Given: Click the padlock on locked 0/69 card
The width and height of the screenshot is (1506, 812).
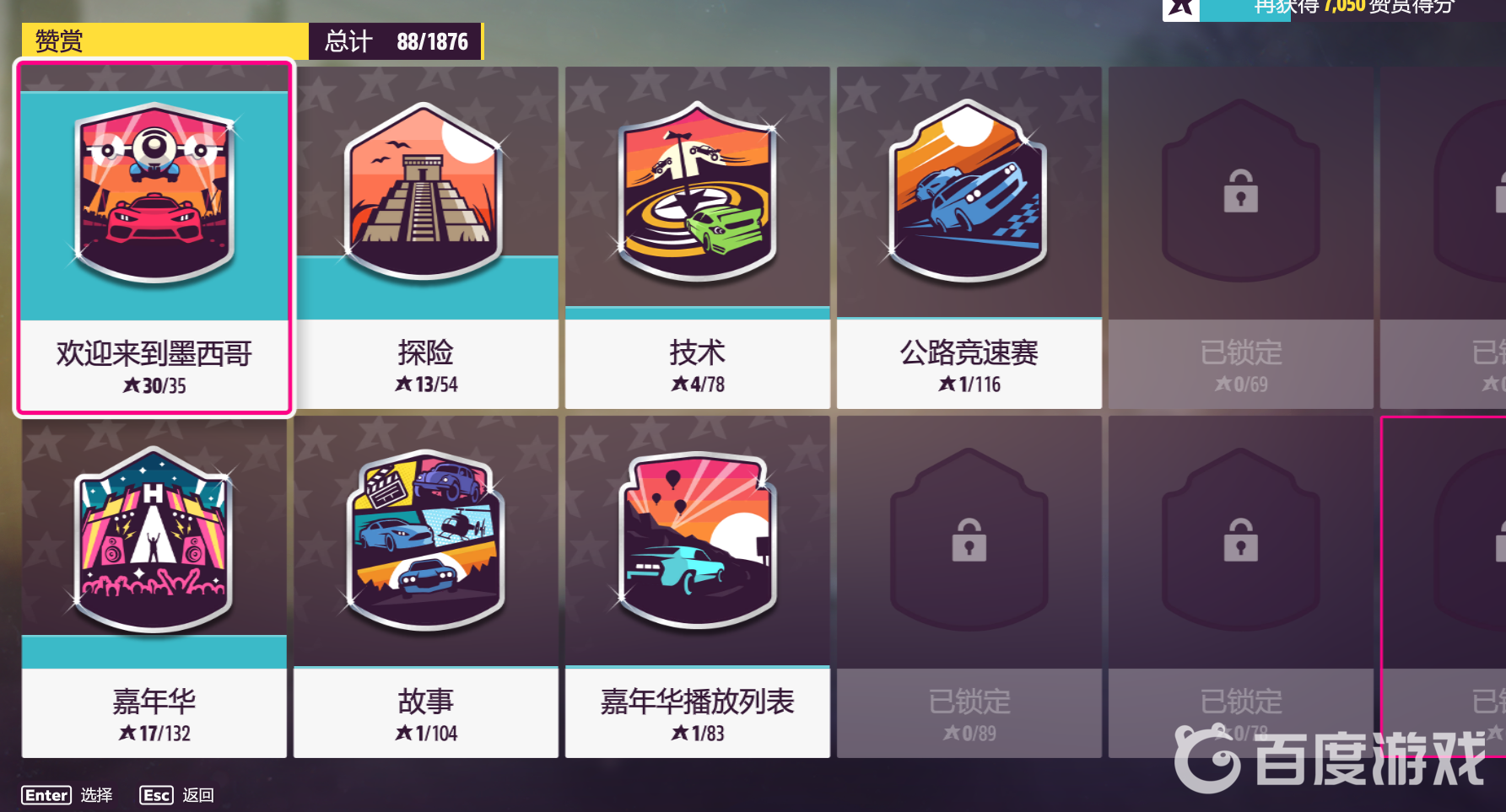Looking at the screenshot, I should click(x=1240, y=191).
